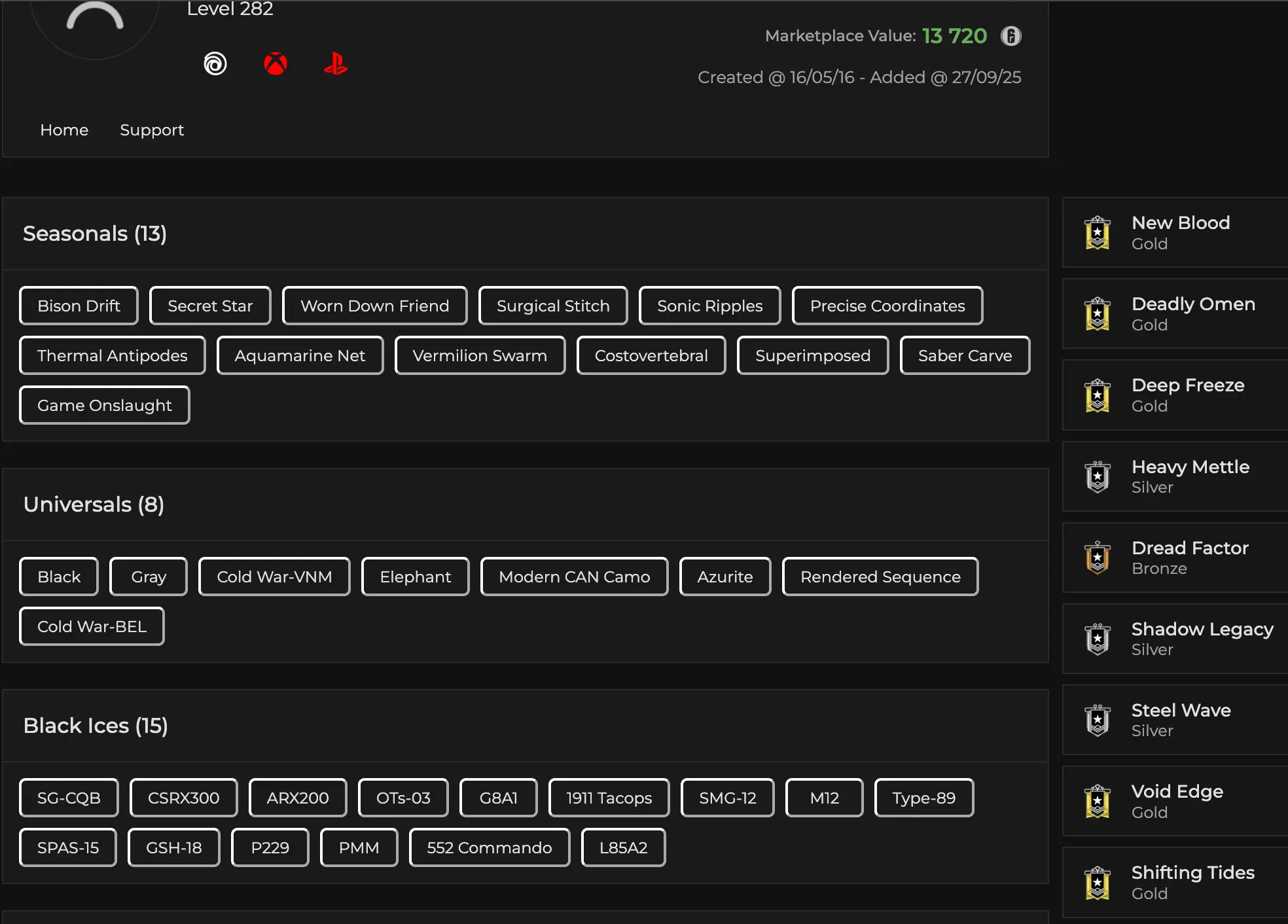The image size is (1288, 924).
Task: Click the Heavy Mettle silver rank badge
Action: 1098,477
